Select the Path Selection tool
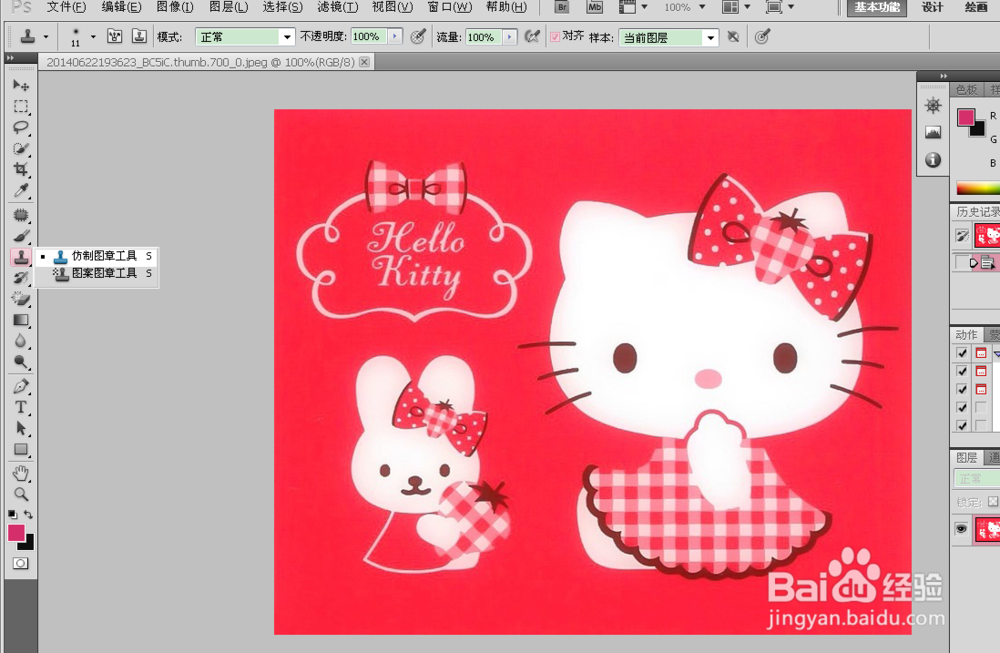Screen dimensions: 1000x653 (x=20, y=429)
